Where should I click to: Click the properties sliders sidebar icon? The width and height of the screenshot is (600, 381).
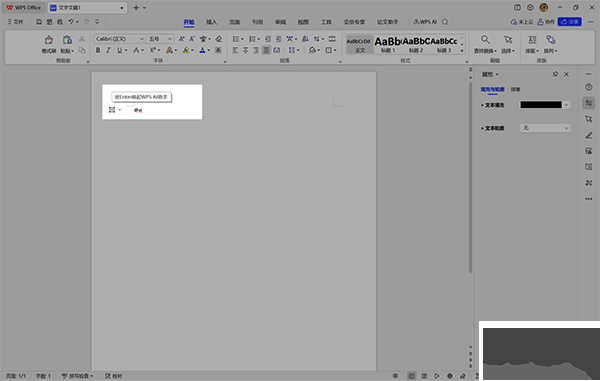pyautogui.click(x=589, y=103)
